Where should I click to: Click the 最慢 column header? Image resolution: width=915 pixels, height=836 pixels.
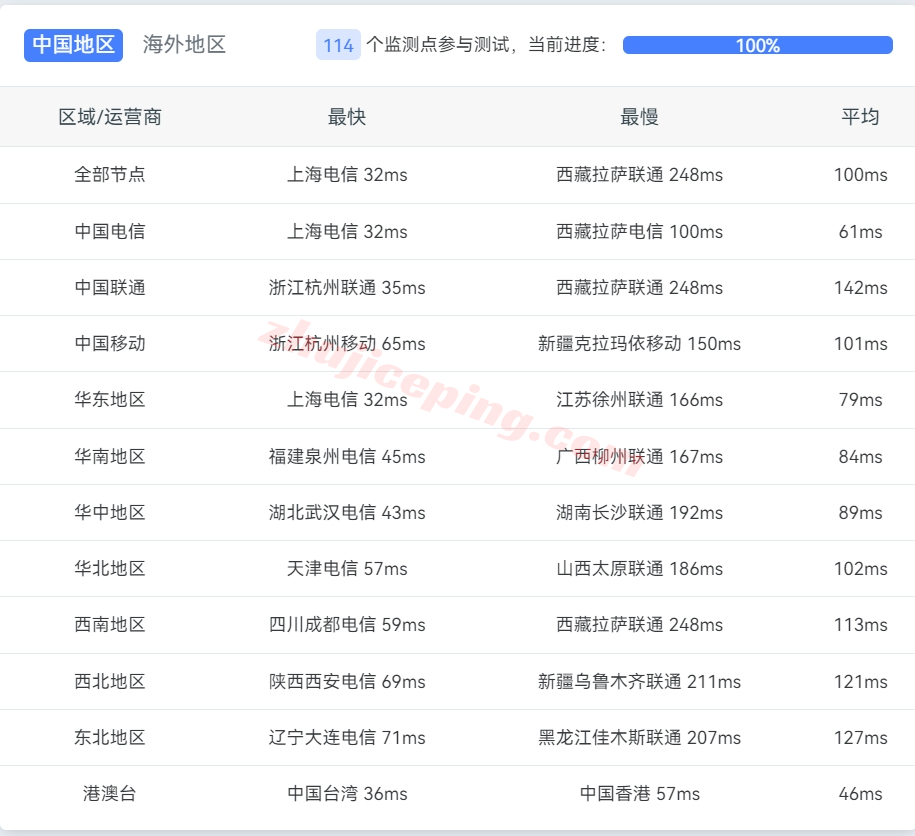(639, 117)
